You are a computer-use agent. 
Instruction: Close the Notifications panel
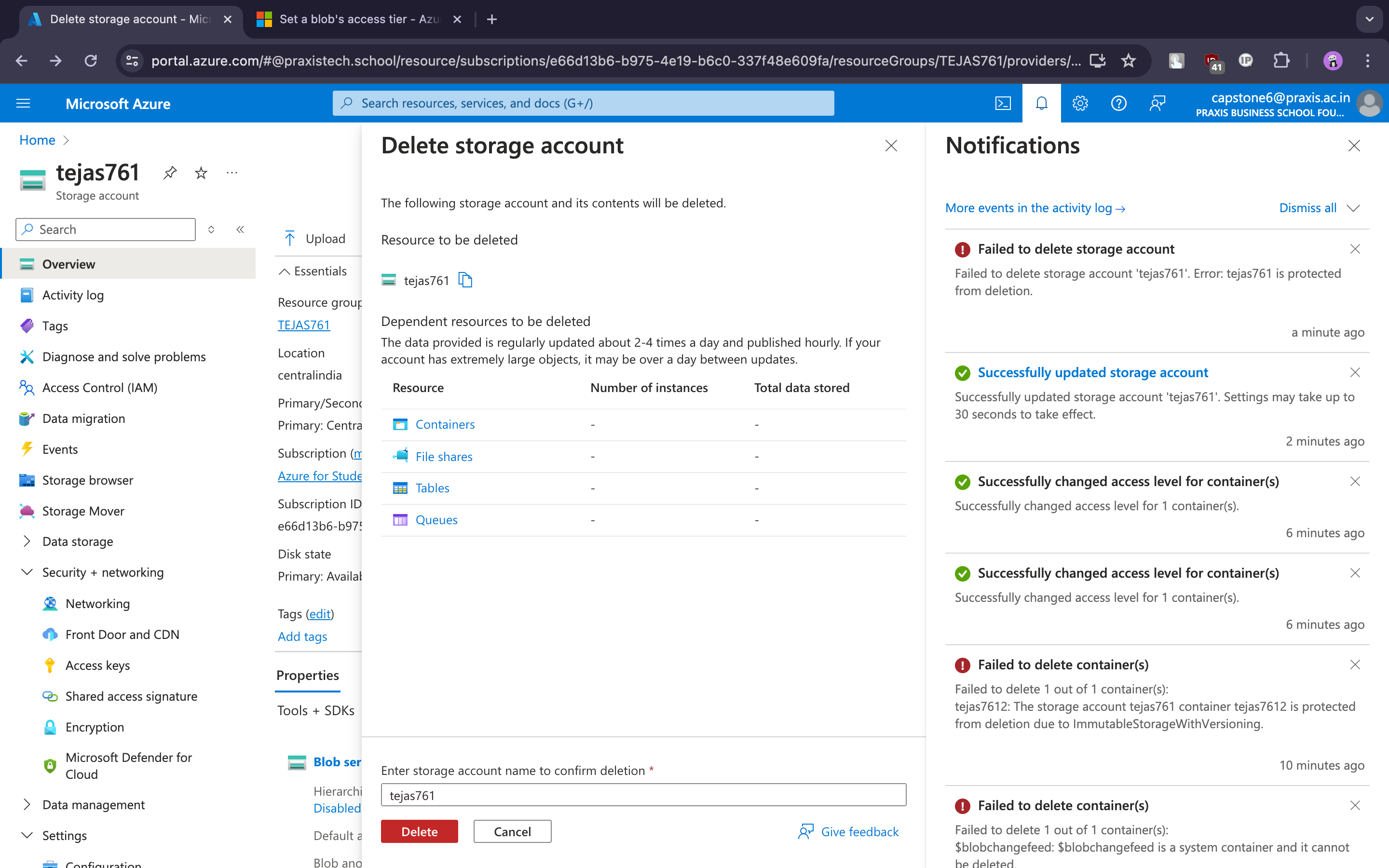[1354, 146]
